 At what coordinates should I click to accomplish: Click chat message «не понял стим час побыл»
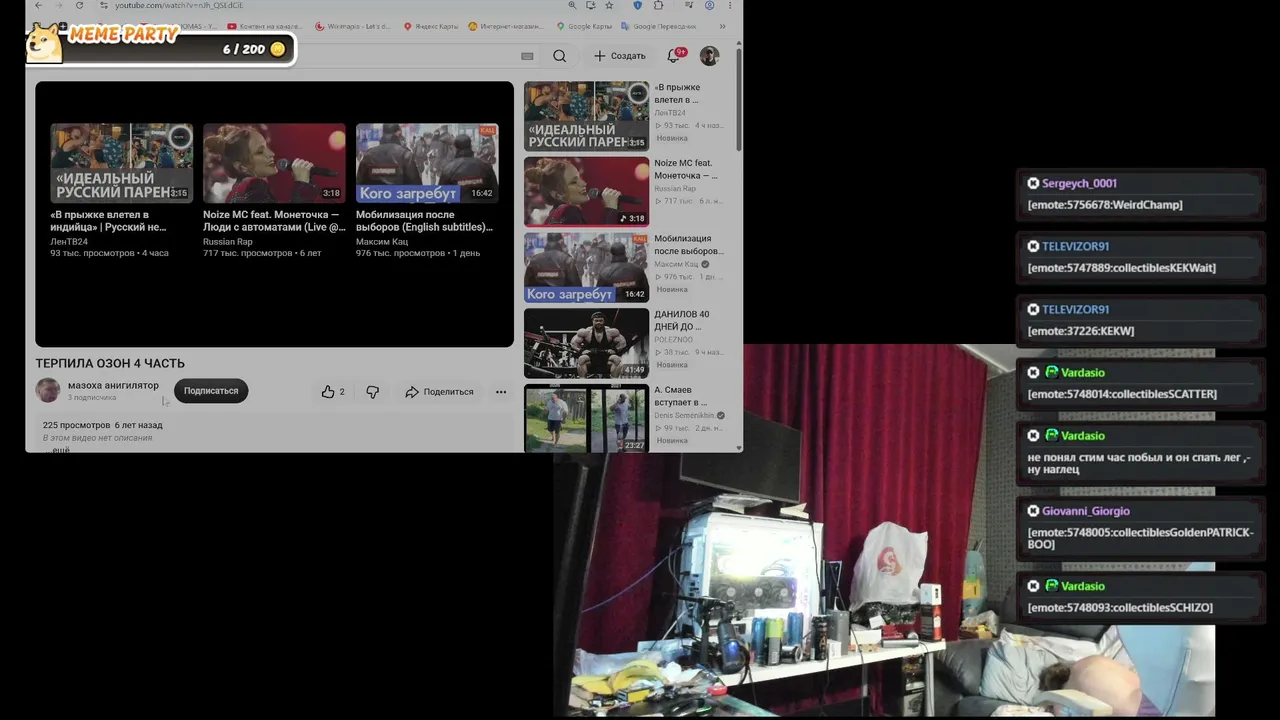(x=1139, y=463)
